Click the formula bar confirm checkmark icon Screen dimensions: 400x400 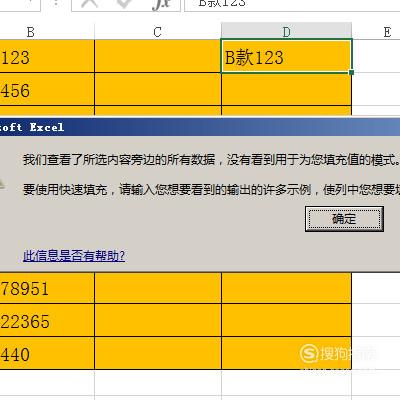pyautogui.click(x=124, y=3)
